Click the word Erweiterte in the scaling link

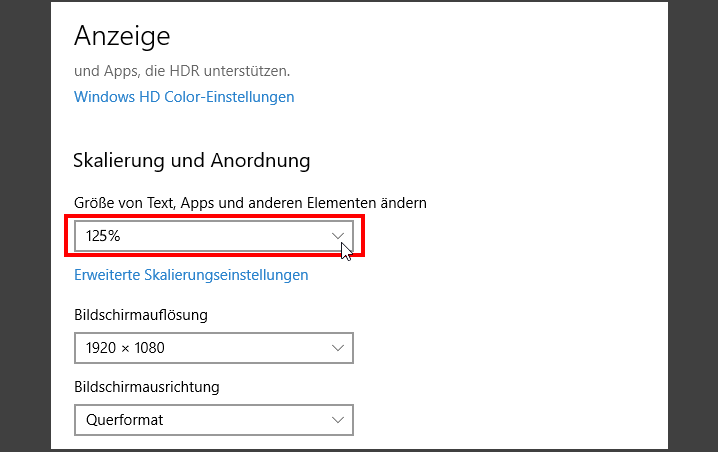(x=108, y=274)
